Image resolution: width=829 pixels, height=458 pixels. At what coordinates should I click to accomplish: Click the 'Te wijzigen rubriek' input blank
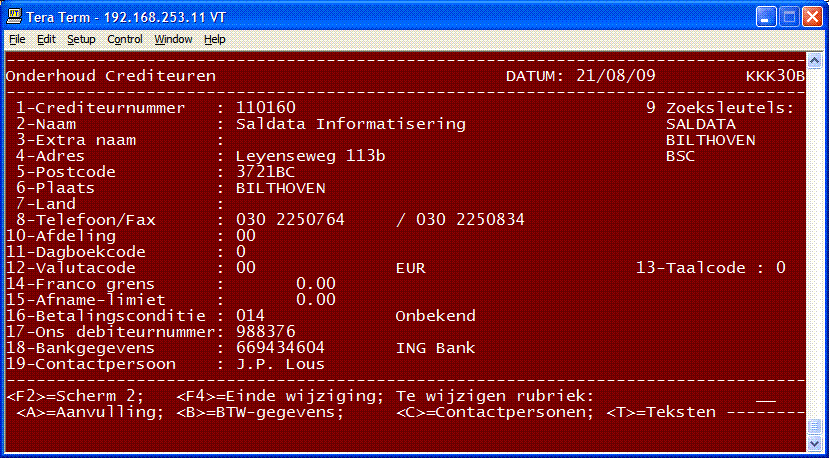(x=765, y=396)
